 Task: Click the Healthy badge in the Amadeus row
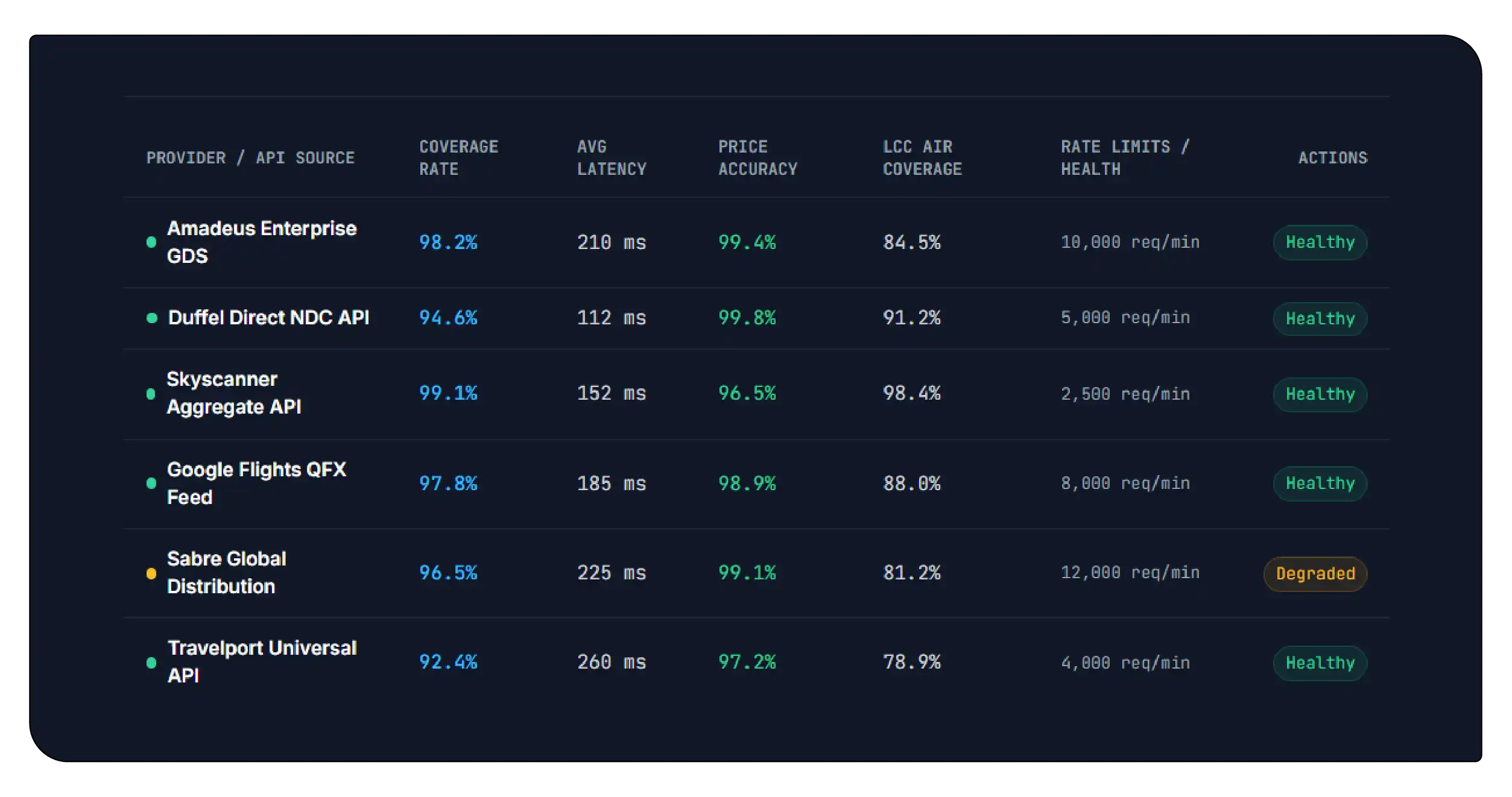[1320, 242]
